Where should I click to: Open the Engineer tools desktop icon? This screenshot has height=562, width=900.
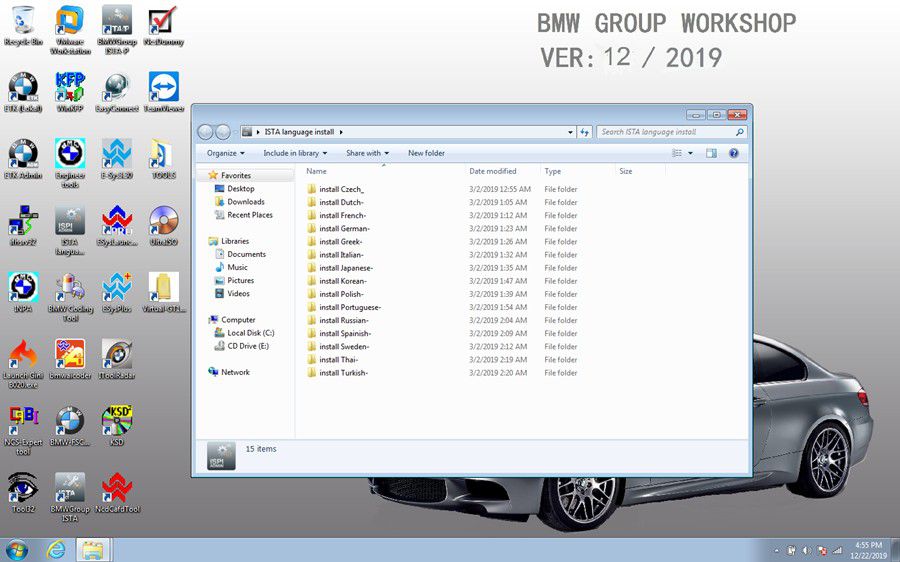tap(70, 163)
